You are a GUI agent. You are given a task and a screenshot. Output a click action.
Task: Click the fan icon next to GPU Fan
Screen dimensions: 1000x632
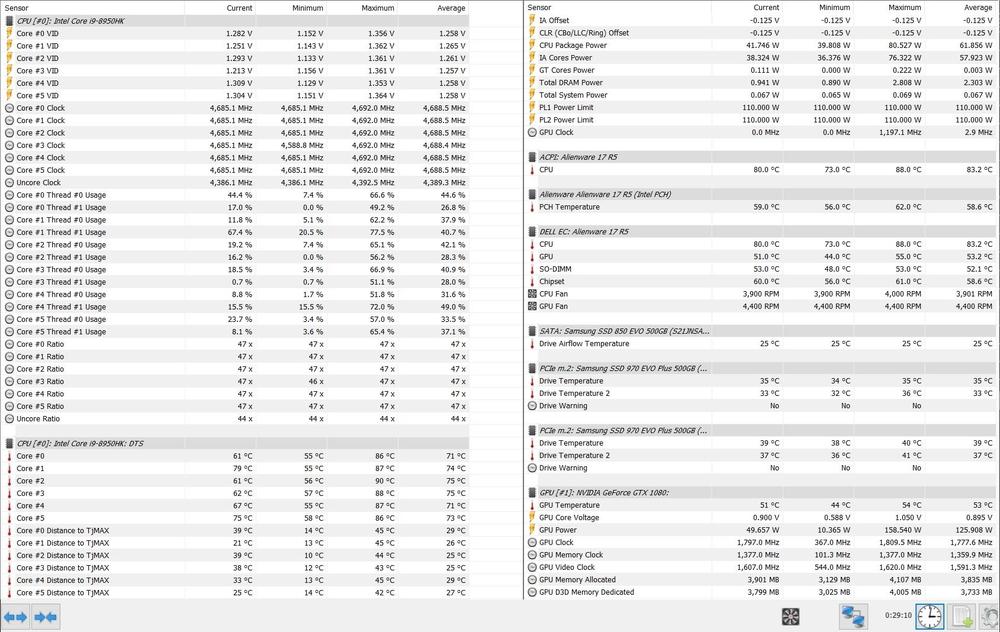pos(531,306)
